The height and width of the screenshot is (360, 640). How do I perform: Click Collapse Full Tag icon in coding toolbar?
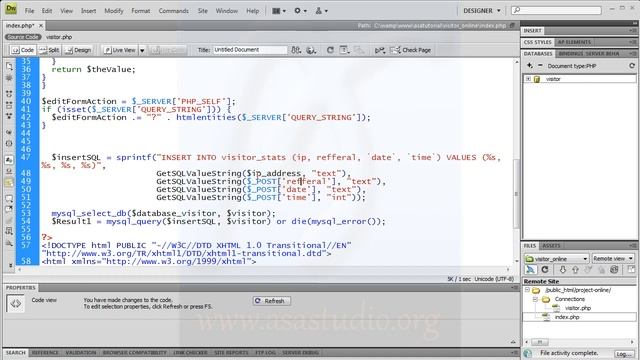coord(9,93)
